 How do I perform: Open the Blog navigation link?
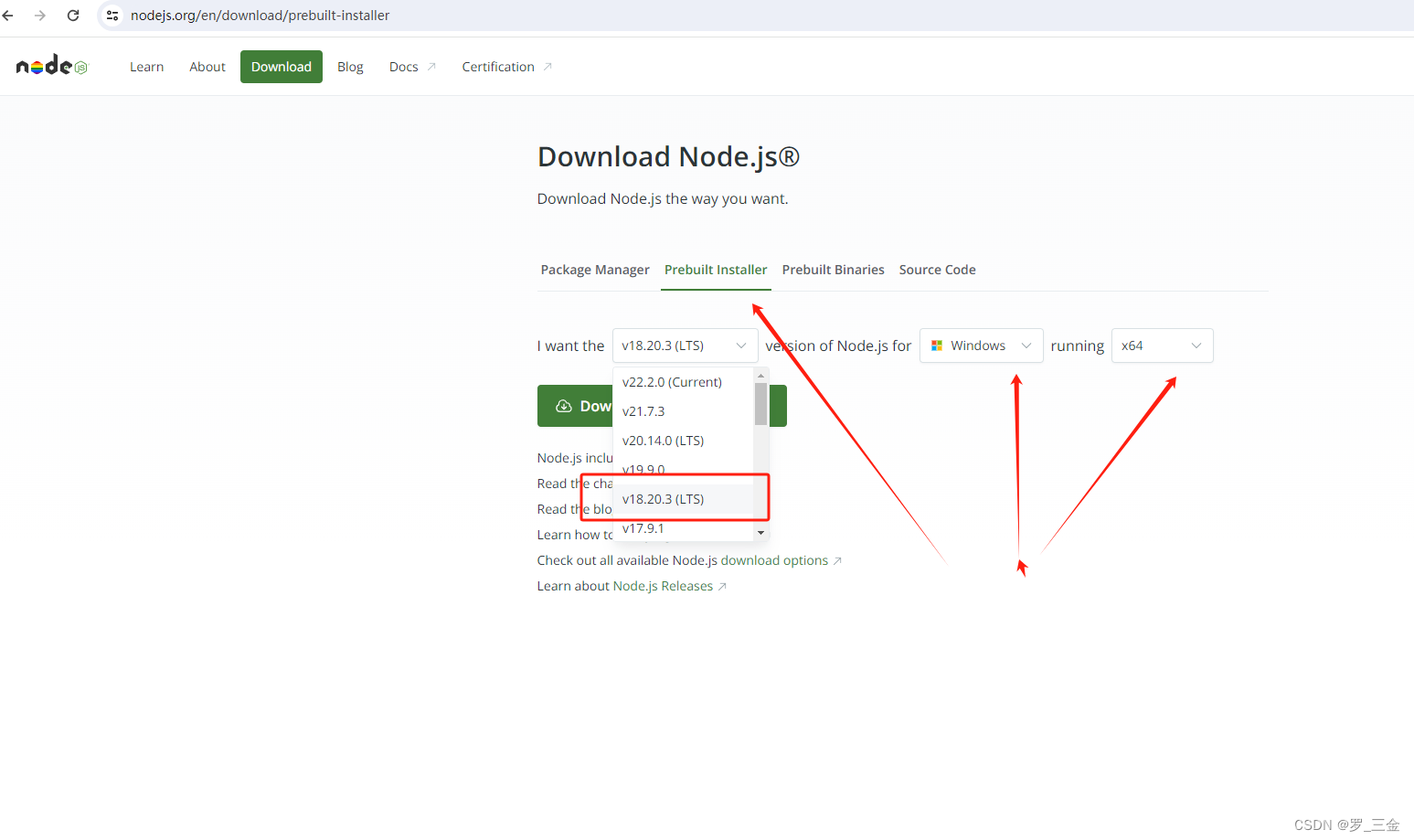click(350, 67)
